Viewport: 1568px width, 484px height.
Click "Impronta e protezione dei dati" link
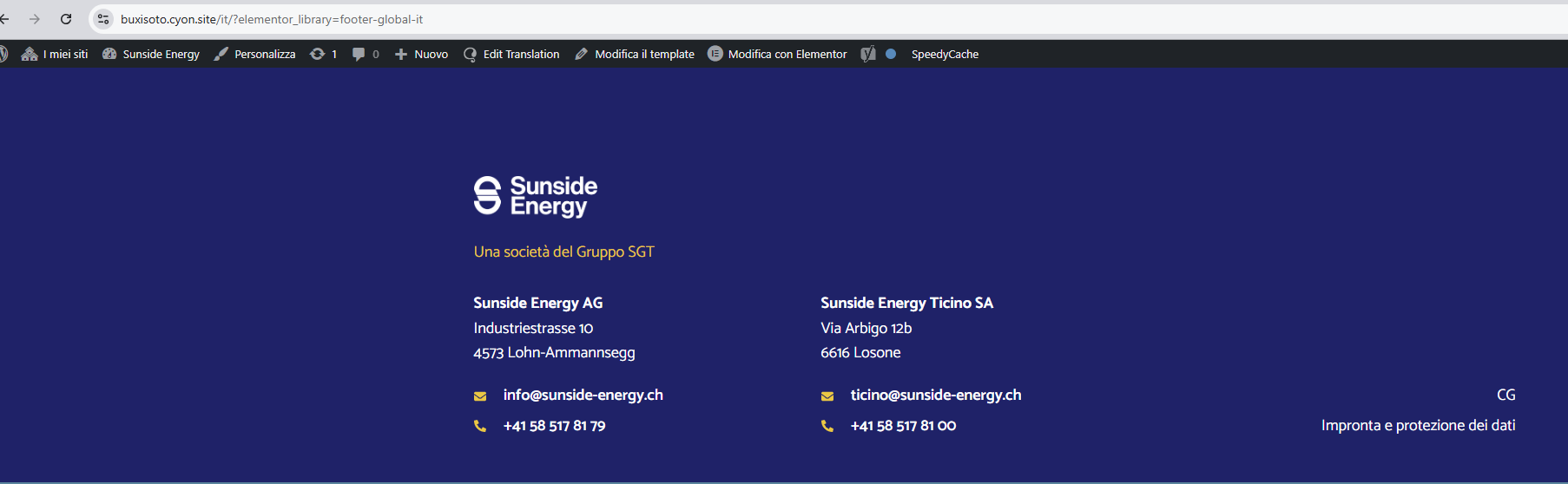coord(1418,425)
